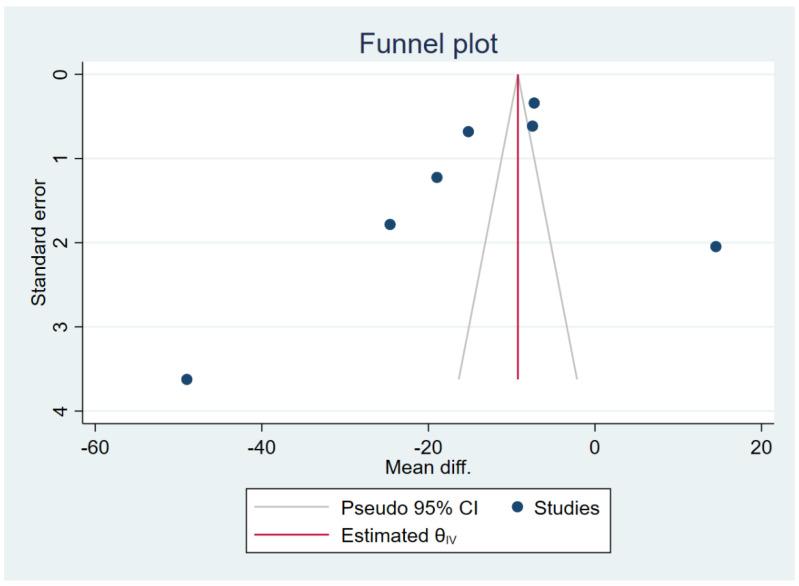Select the study point near mean diff. -49

click(186, 379)
